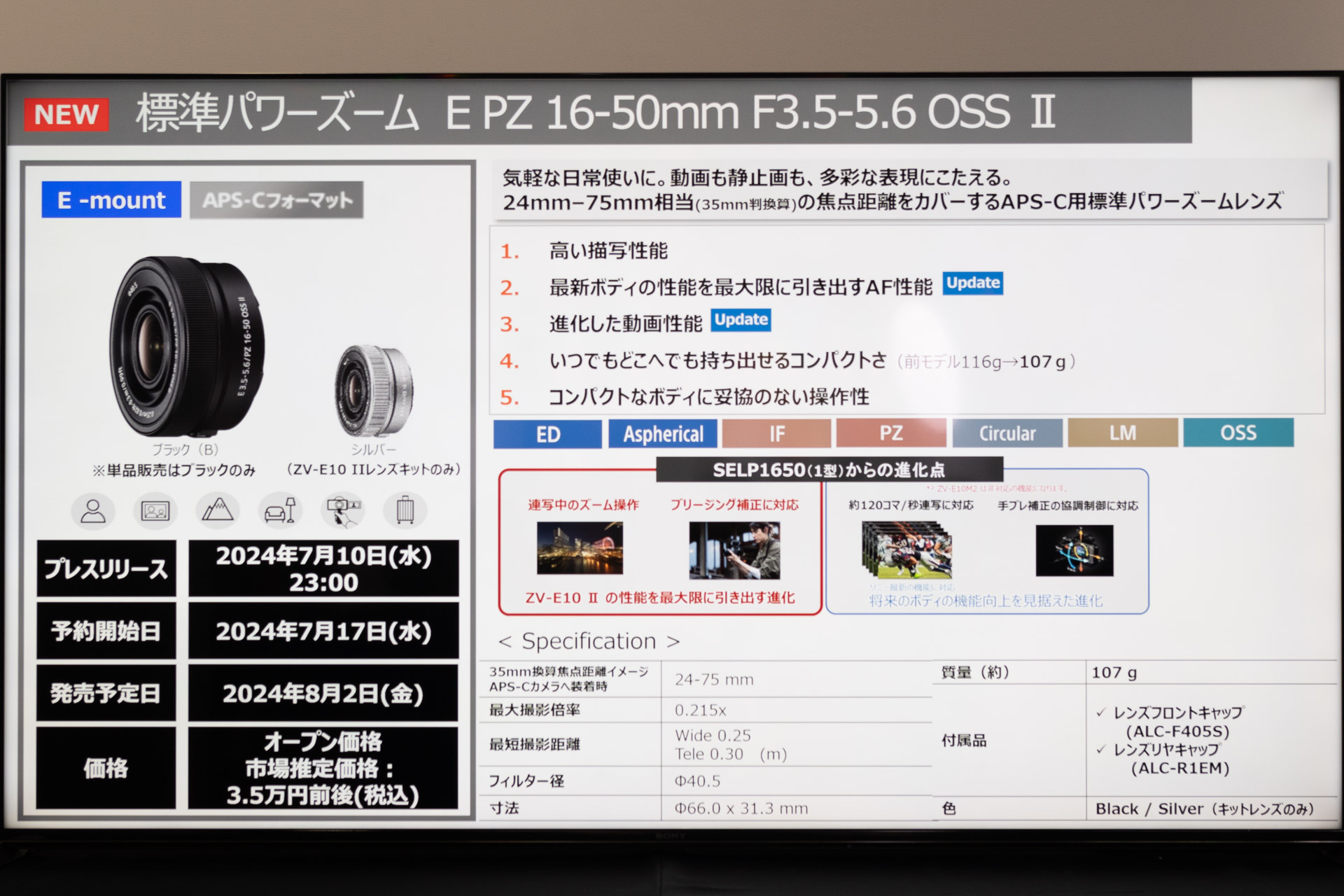Click the handheld vlog camera icon
1344x896 pixels.
coord(342,511)
